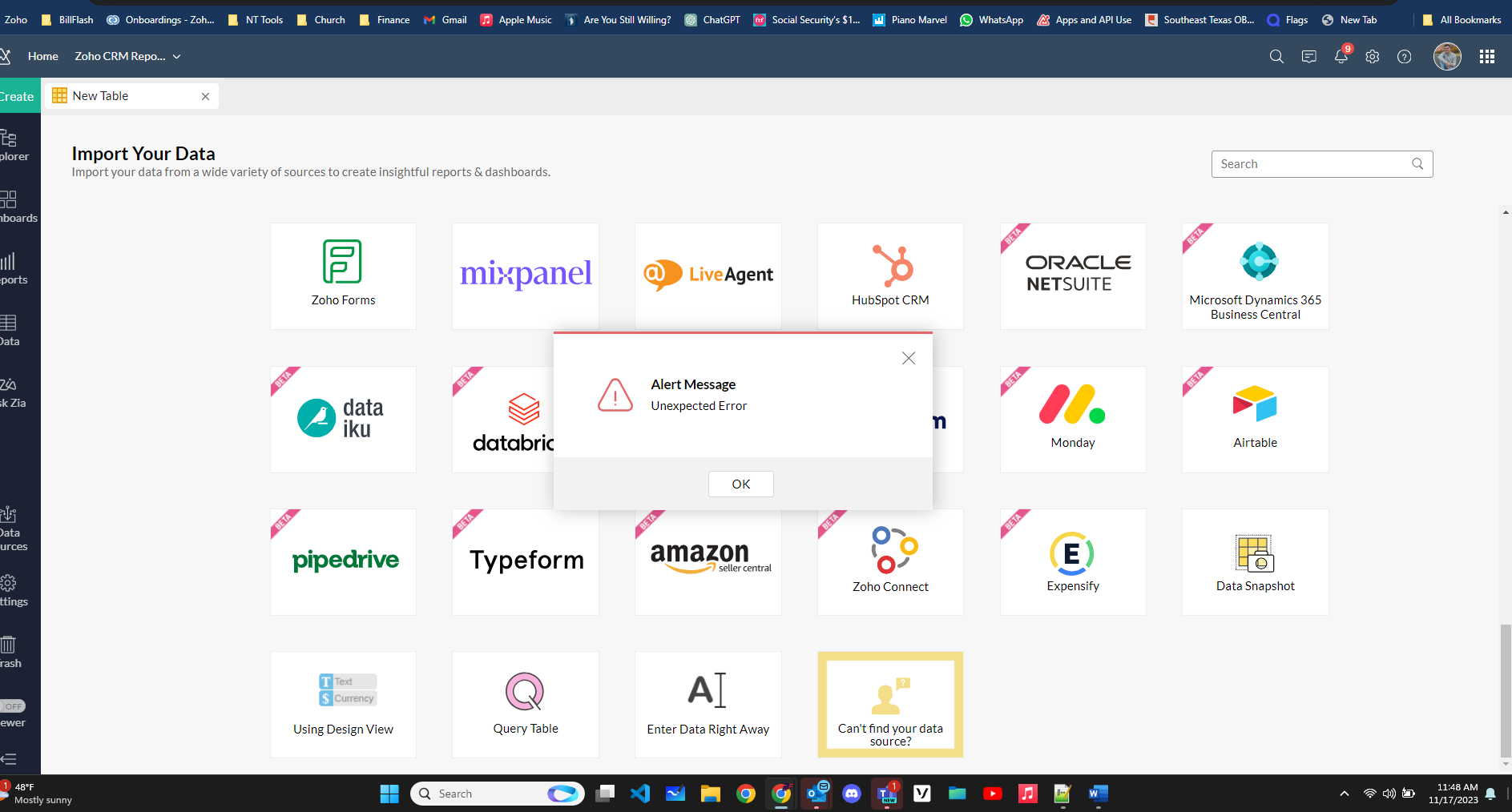Choose Oracle NetSuite as data source
1512x812 pixels.
point(1073,275)
